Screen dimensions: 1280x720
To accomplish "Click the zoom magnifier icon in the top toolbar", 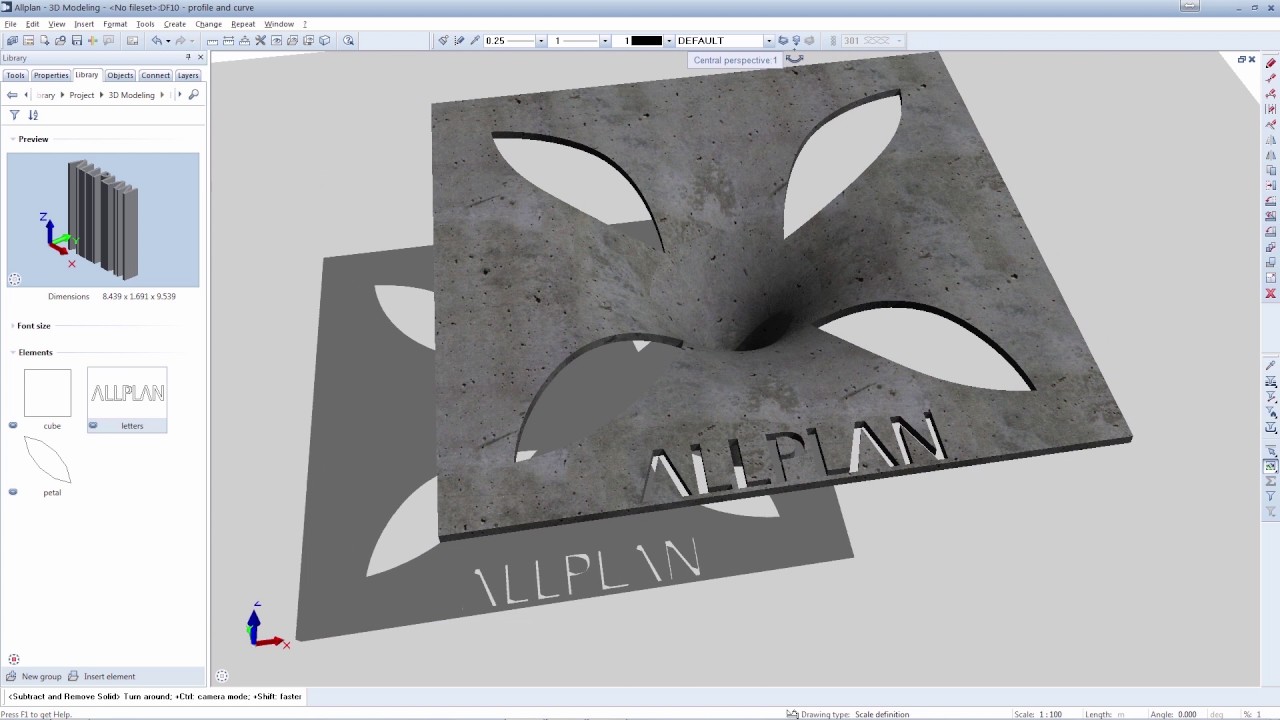I will pos(348,41).
